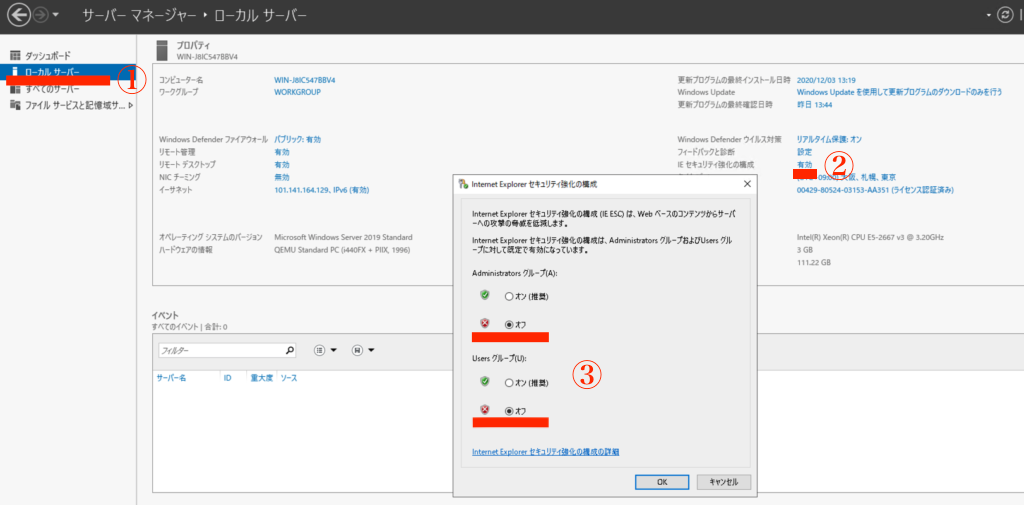Screen dimensions: 1024x505
Task: Click the events フィルター text field
Action: pos(220,351)
